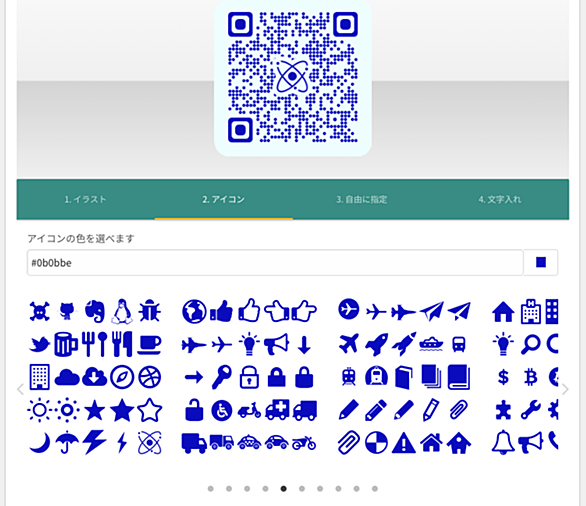Image resolution: width=586 pixels, height=506 pixels.
Task: Pick the wheelchair accessibility icon
Action: tap(222, 410)
